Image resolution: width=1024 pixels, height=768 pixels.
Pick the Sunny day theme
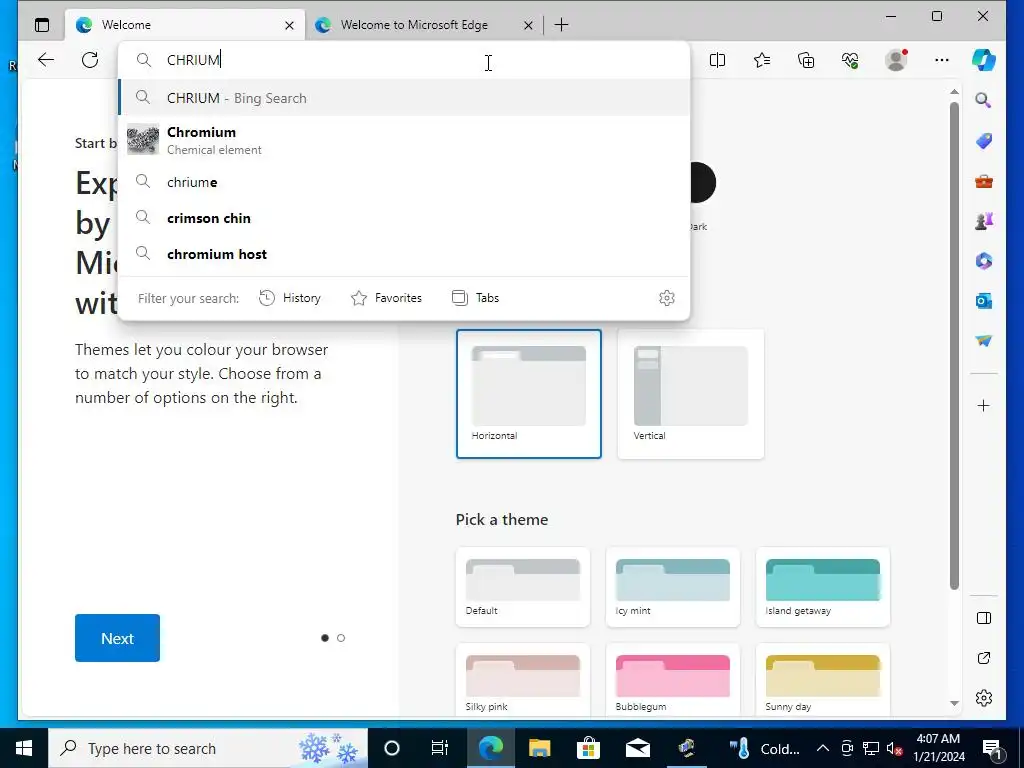point(822,679)
